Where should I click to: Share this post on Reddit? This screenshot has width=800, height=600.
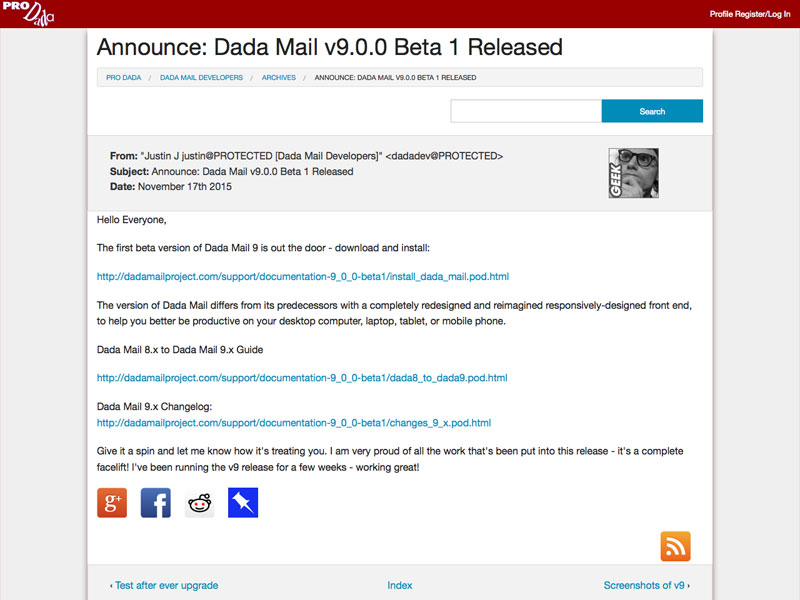[x=200, y=502]
